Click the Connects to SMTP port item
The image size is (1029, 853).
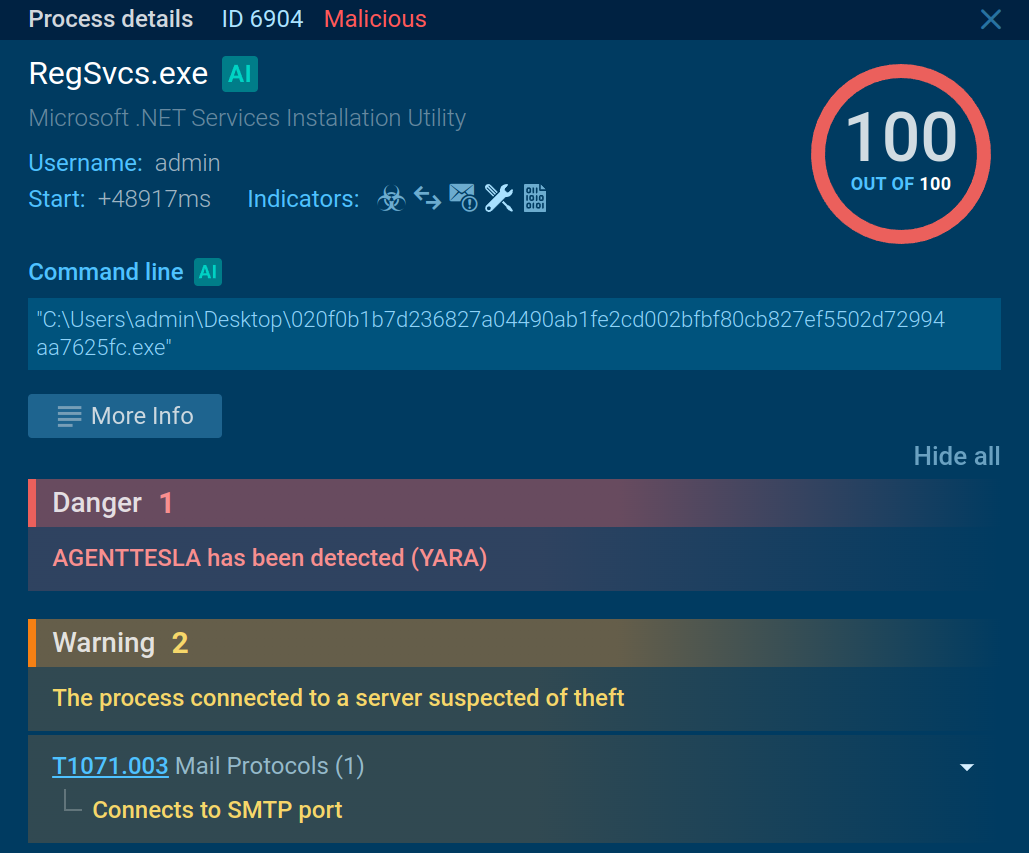click(217, 810)
